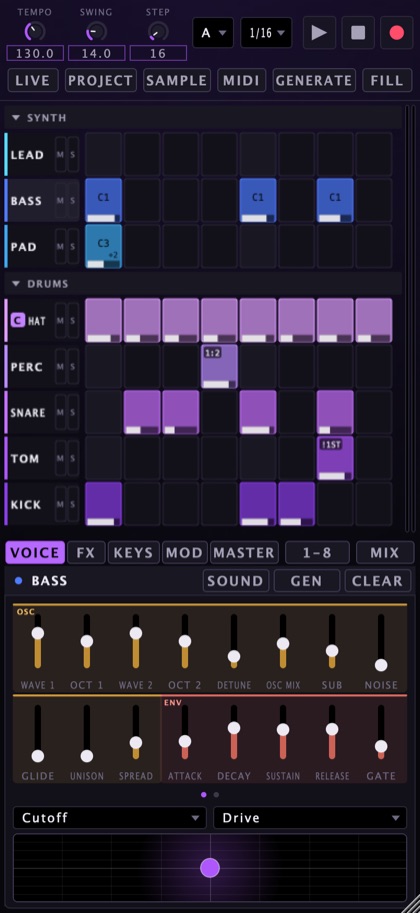Viewport: 420px width, 913px height.
Task: Arm recording with the red record button
Action: coord(397,33)
